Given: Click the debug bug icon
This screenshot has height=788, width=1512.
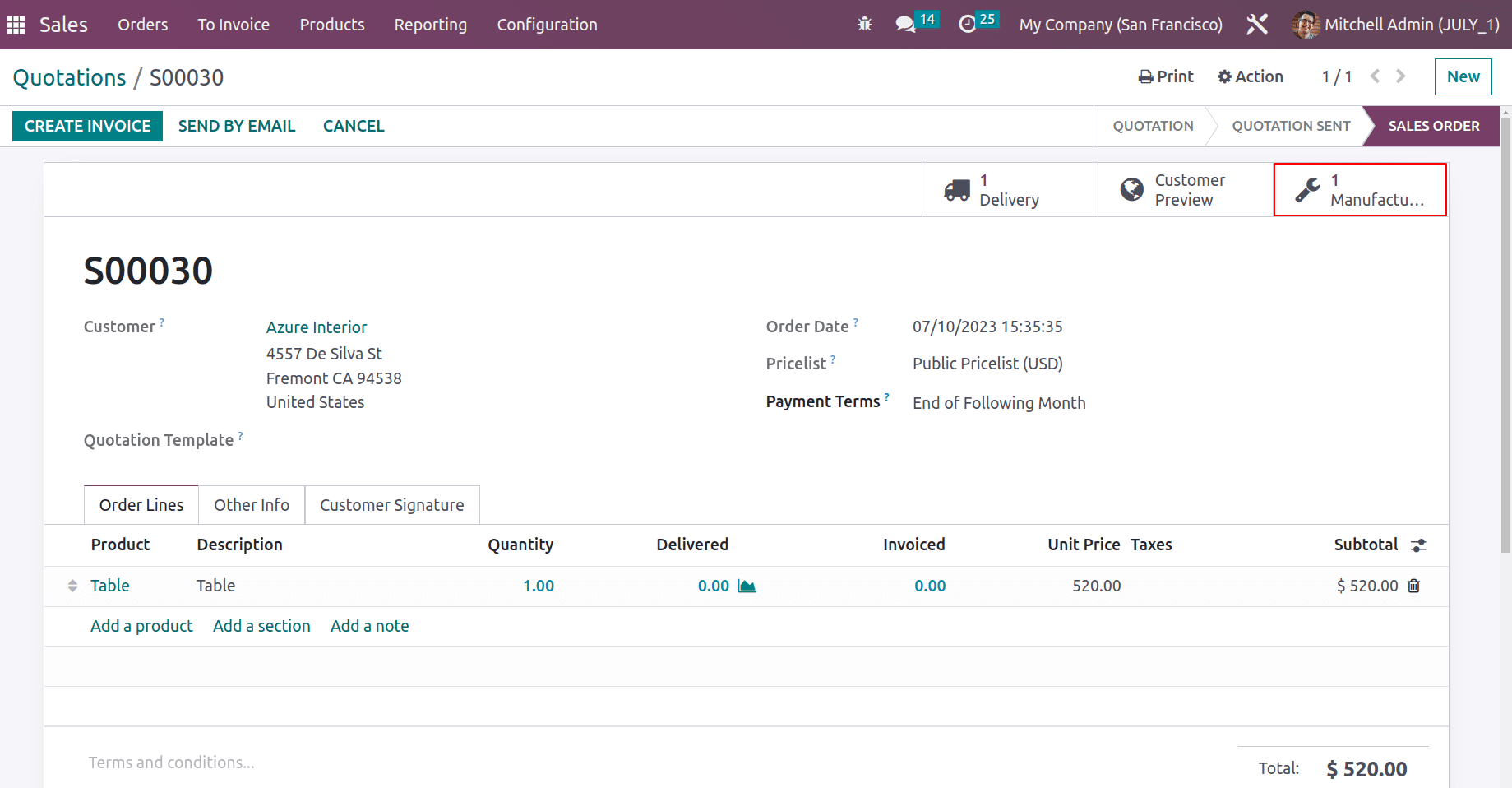Looking at the screenshot, I should (864, 25).
